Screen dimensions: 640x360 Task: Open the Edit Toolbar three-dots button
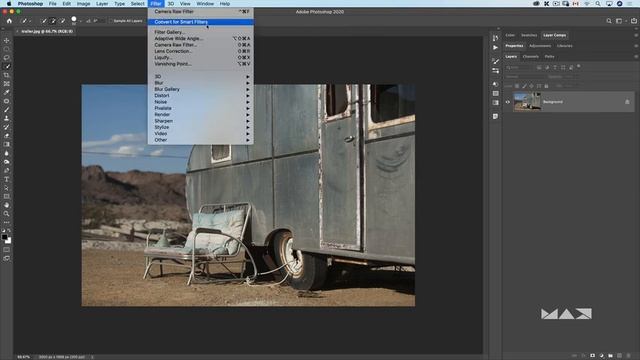(7, 222)
